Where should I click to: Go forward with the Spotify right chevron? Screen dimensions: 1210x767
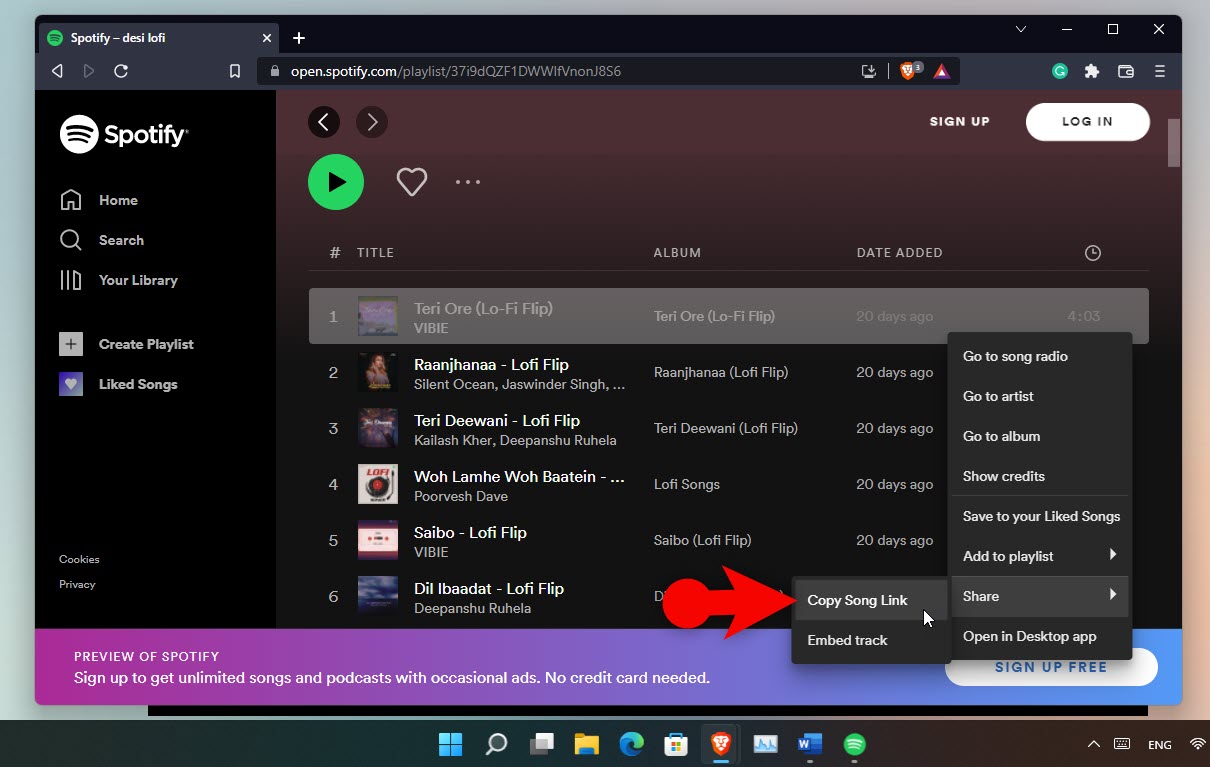pos(372,122)
